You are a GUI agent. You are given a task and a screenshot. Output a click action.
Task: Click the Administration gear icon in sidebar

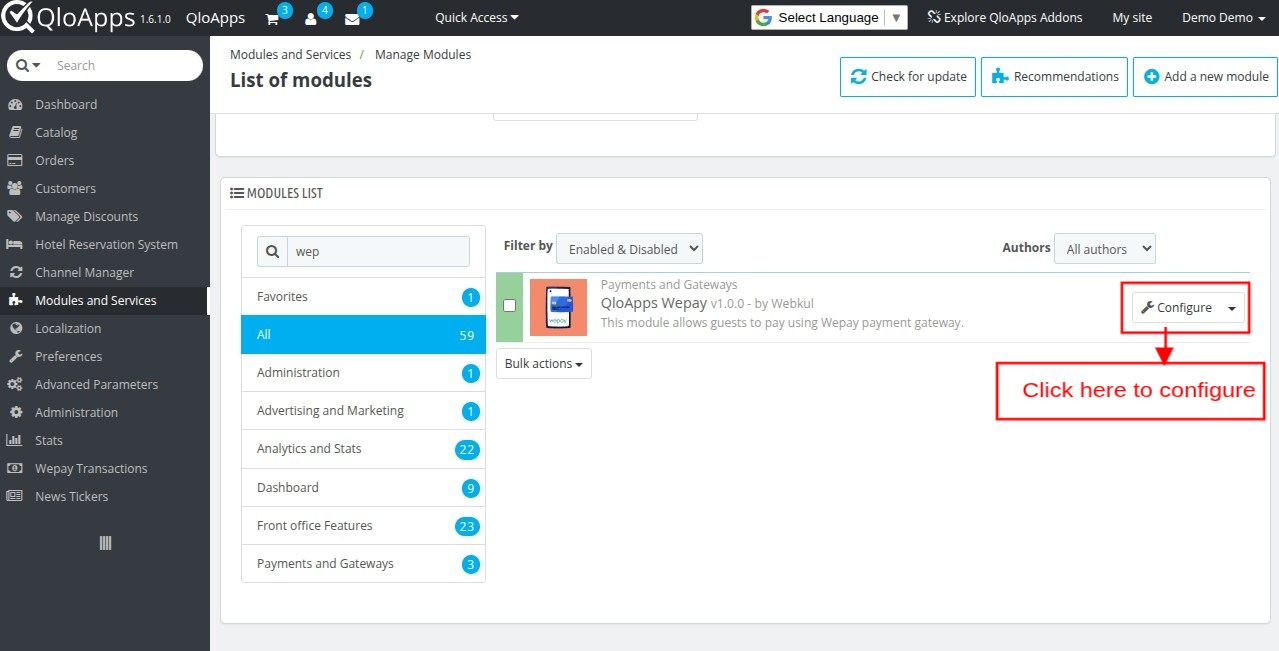click(15, 412)
